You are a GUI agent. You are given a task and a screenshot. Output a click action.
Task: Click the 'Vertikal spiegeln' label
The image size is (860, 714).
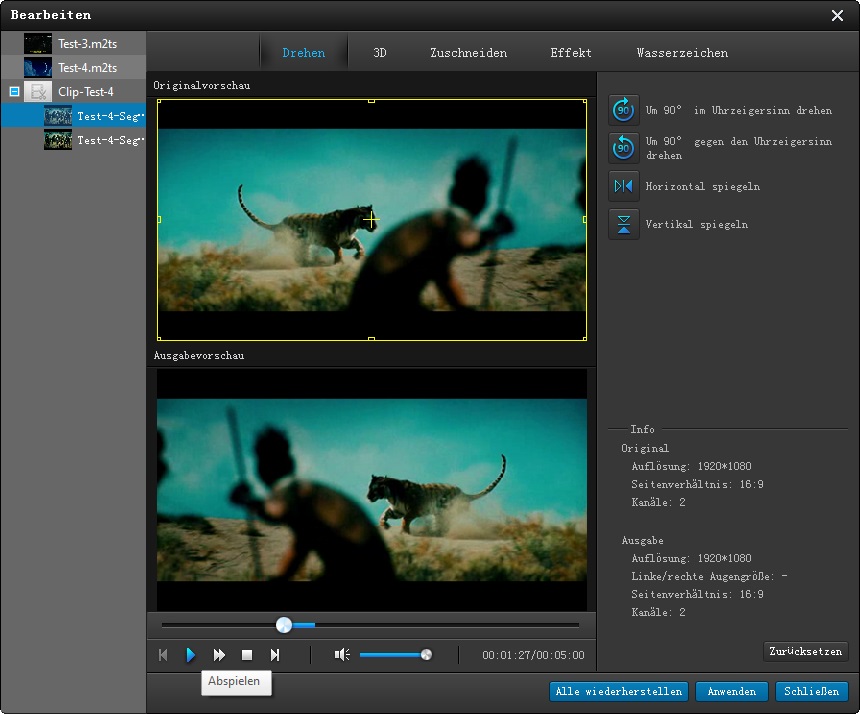[697, 224]
